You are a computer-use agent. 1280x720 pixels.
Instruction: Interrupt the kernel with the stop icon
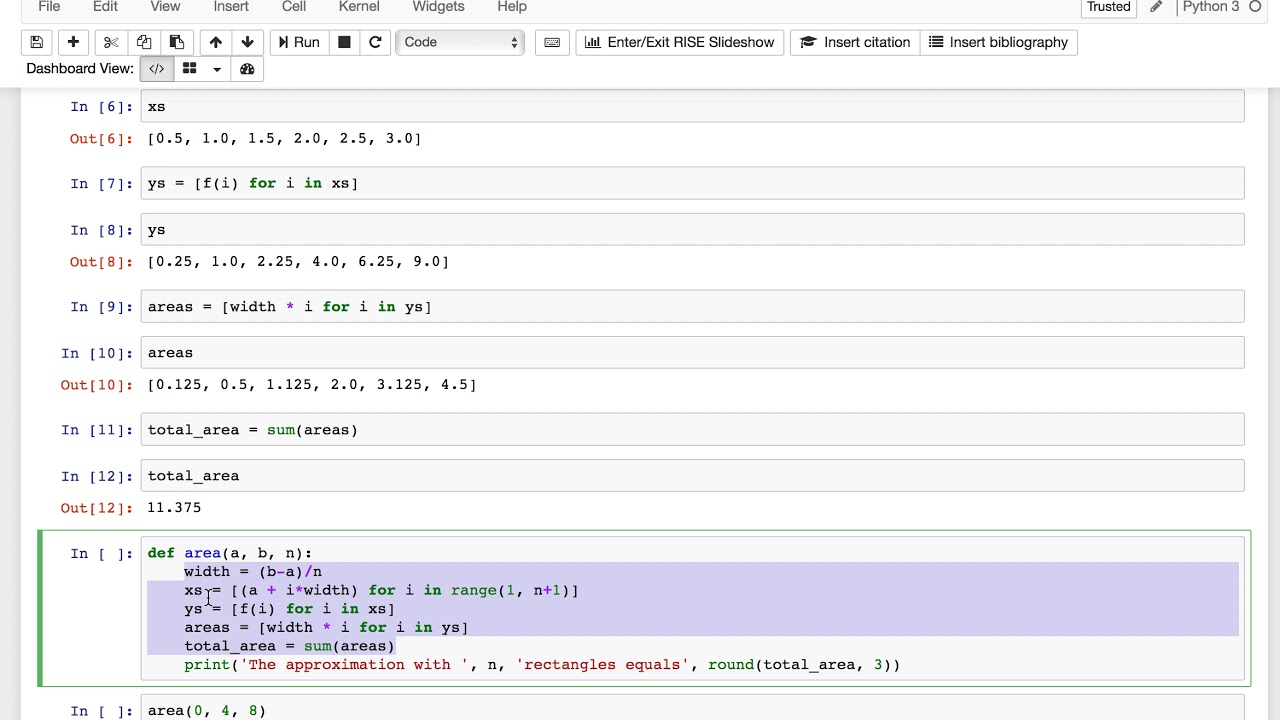pyautogui.click(x=344, y=42)
